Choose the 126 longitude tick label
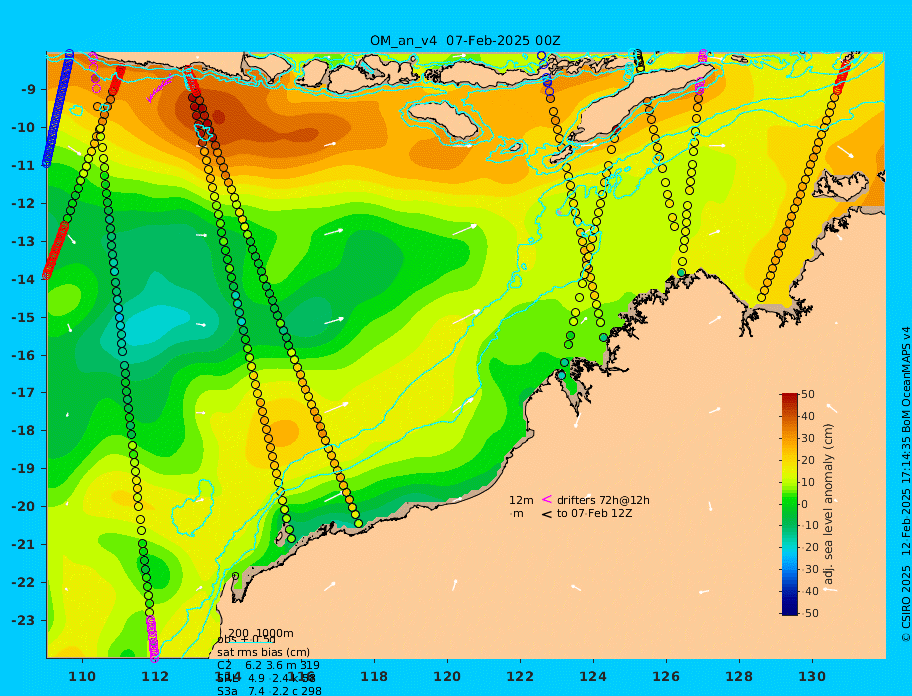Screen dimensions: 912x696 tap(666, 676)
